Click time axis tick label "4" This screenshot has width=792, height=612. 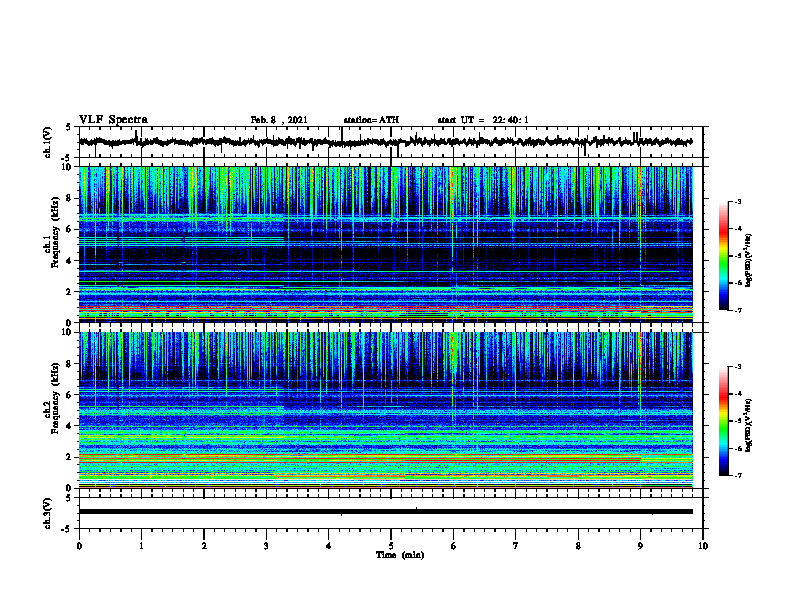[329, 546]
